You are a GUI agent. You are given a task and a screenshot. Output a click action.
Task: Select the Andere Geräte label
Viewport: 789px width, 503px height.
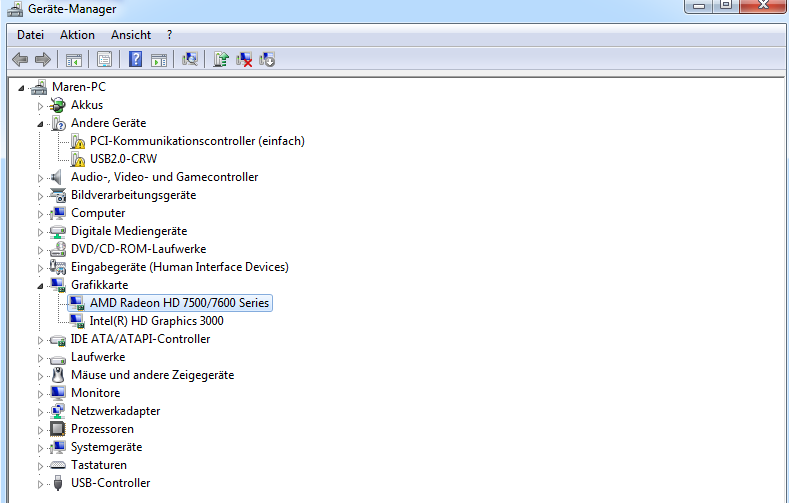point(109,123)
